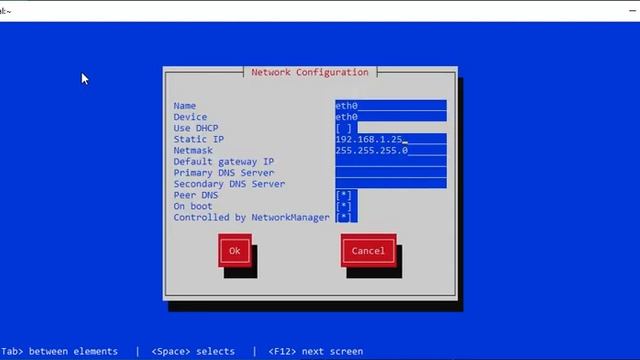Click the Default gateway IP label
The image size is (640, 360).
[224, 162]
